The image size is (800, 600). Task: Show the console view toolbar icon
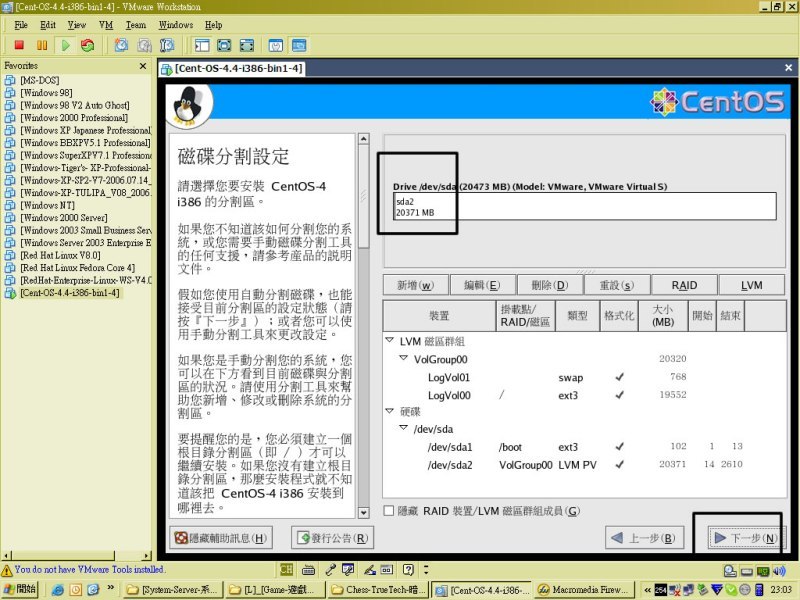click(299, 45)
